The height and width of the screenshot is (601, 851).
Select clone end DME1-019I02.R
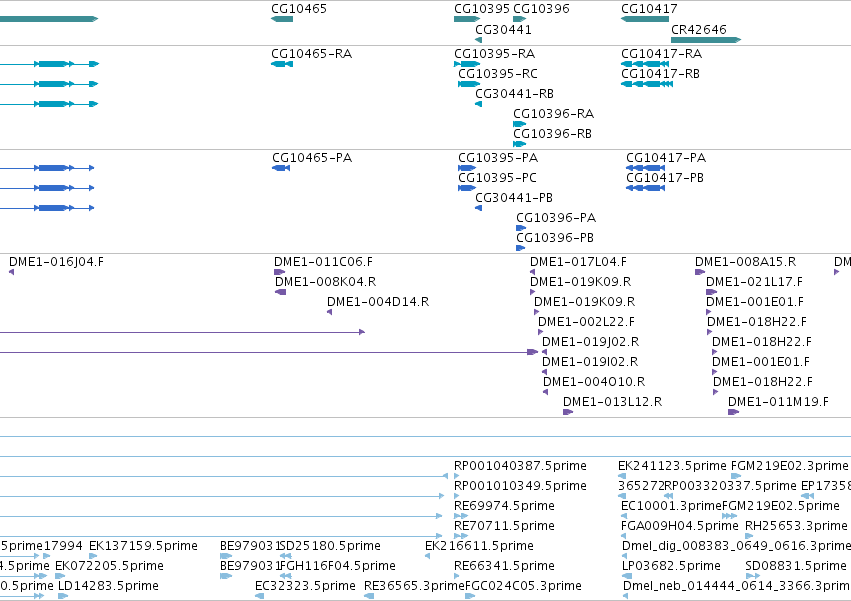click(x=590, y=363)
